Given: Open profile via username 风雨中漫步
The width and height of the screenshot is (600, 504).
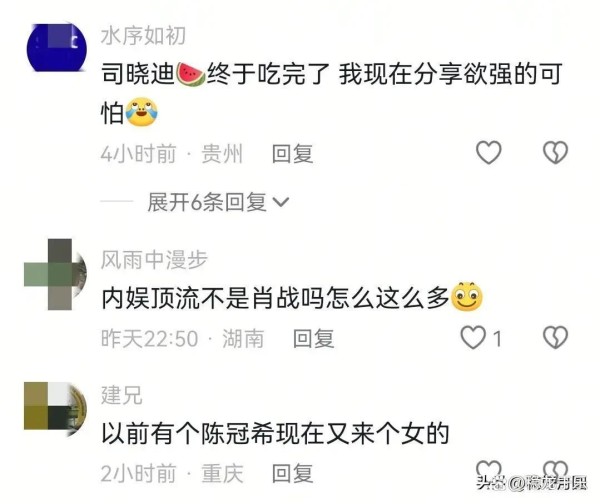Looking at the screenshot, I should 154,260.
